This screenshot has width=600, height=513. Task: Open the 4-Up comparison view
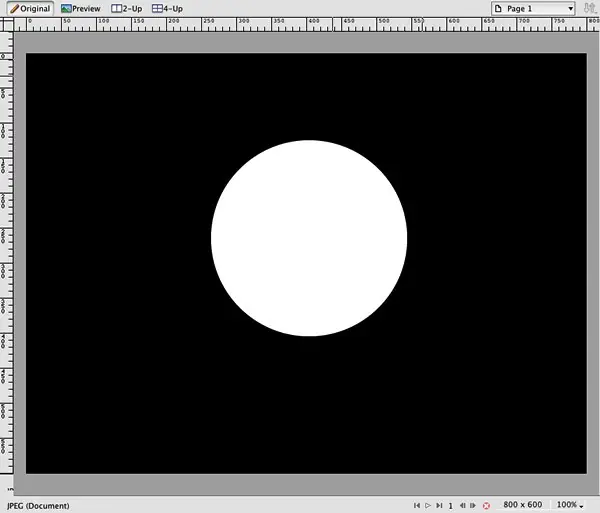(168, 8)
